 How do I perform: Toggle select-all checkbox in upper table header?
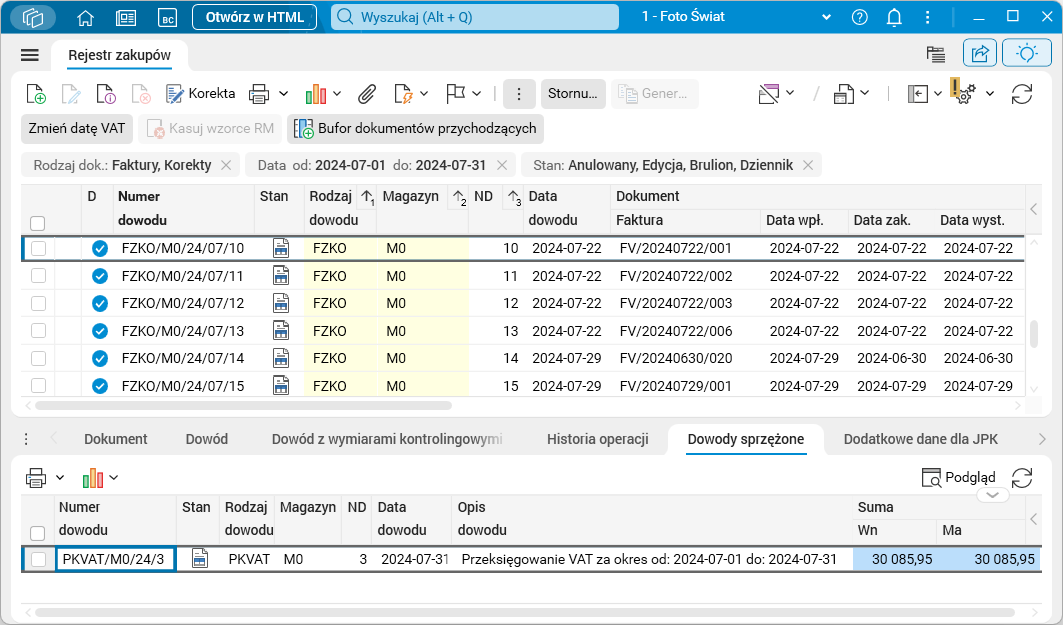[38, 223]
